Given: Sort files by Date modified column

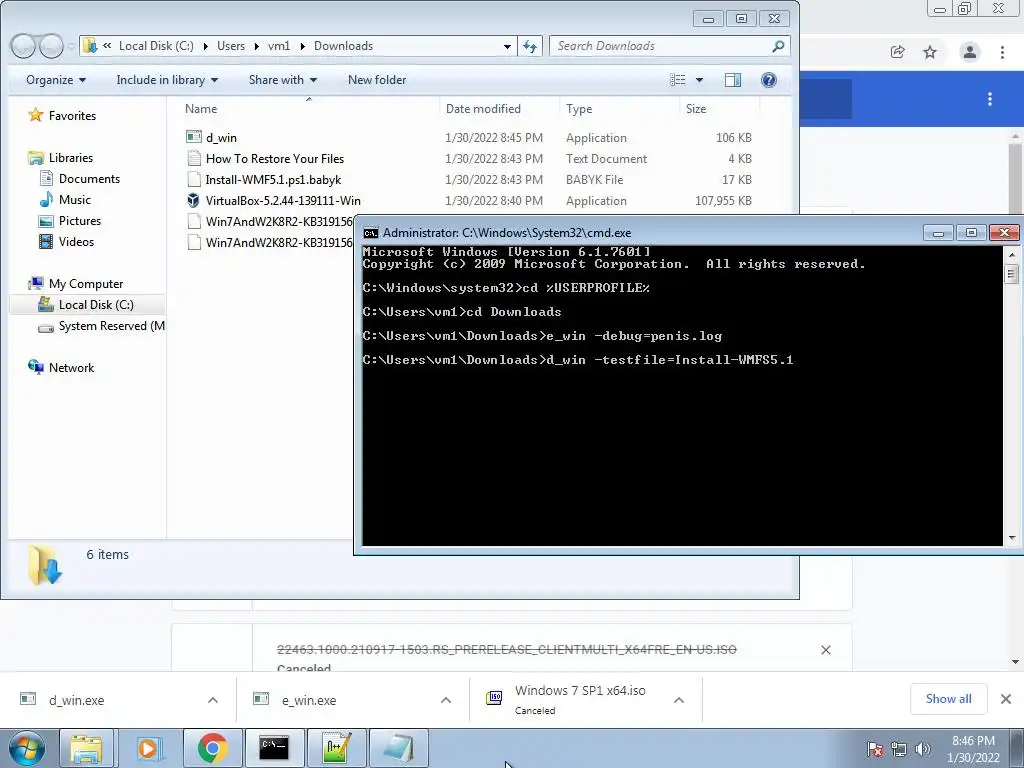Looking at the screenshot, I should [x=483, y=108].
